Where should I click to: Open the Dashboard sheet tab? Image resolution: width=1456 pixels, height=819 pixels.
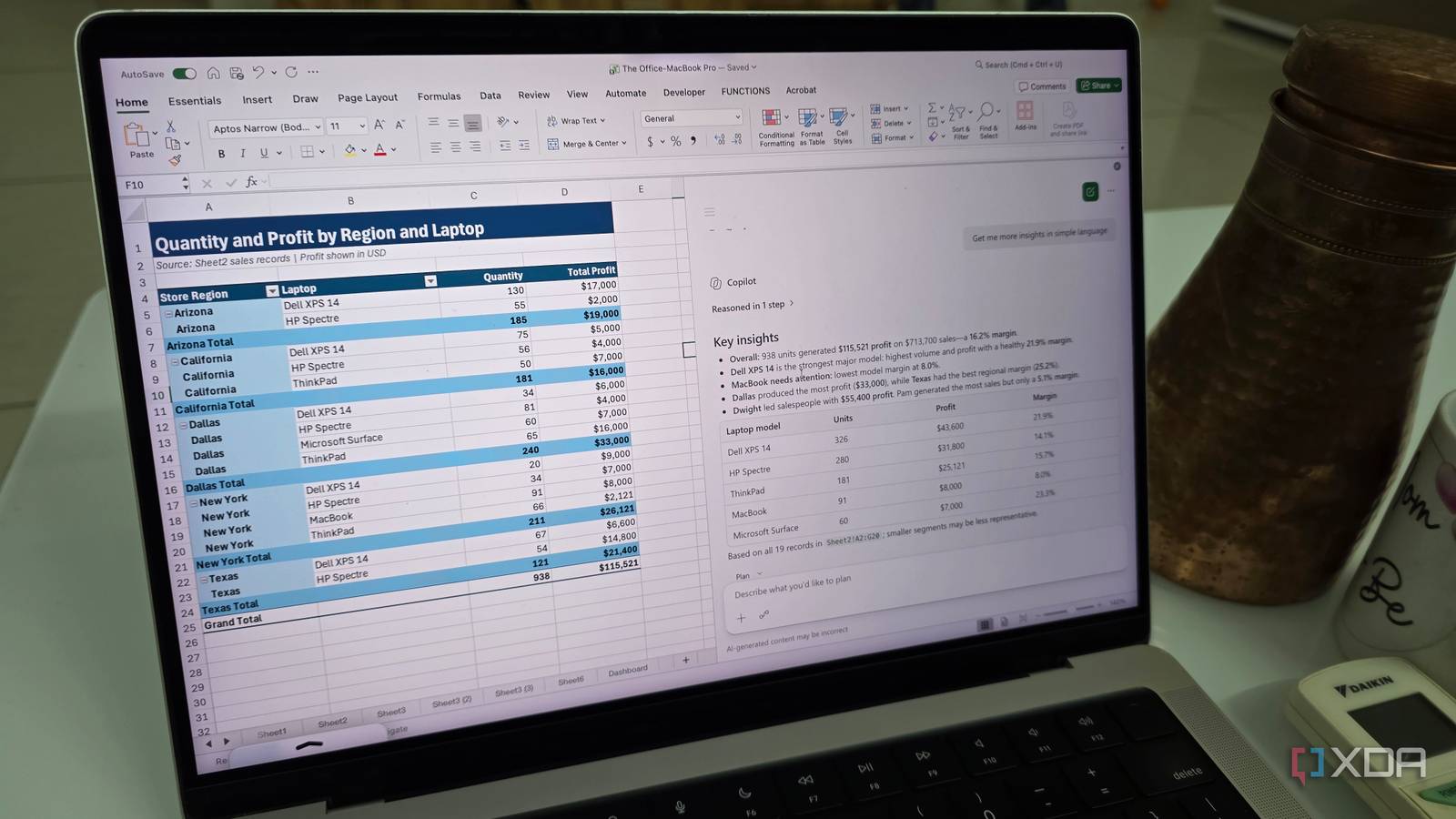click(628, 671)
